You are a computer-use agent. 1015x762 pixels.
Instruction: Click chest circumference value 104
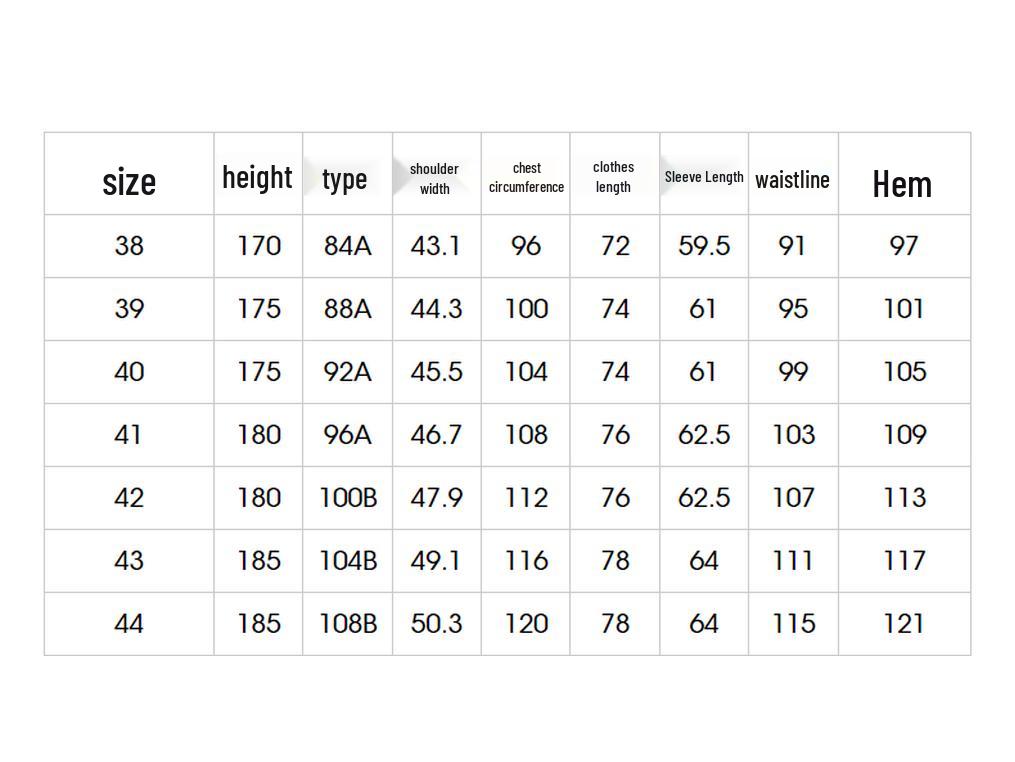click(x=526, y=372)
